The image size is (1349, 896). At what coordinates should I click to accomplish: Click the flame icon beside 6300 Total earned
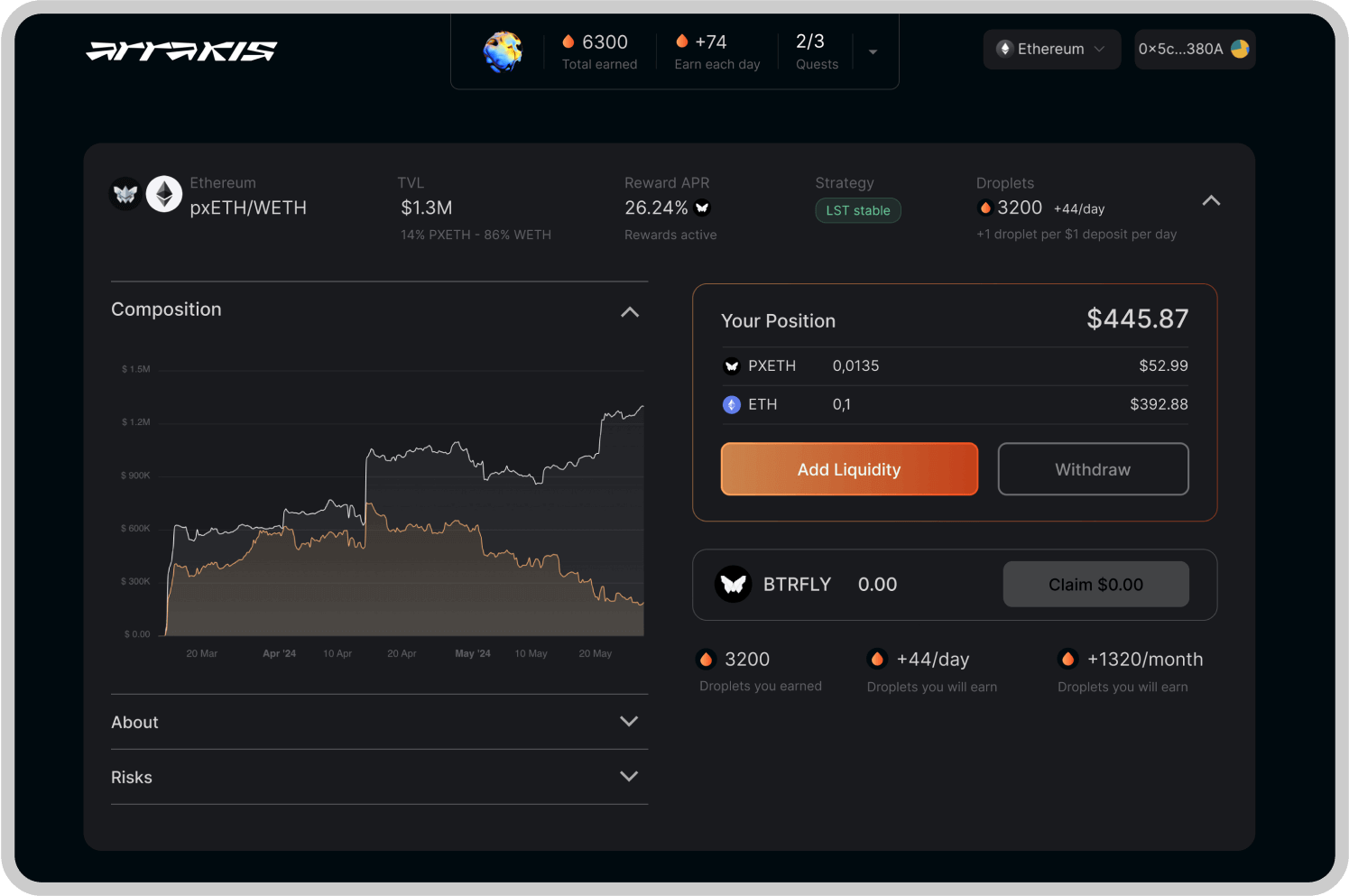tap(568, 41)
